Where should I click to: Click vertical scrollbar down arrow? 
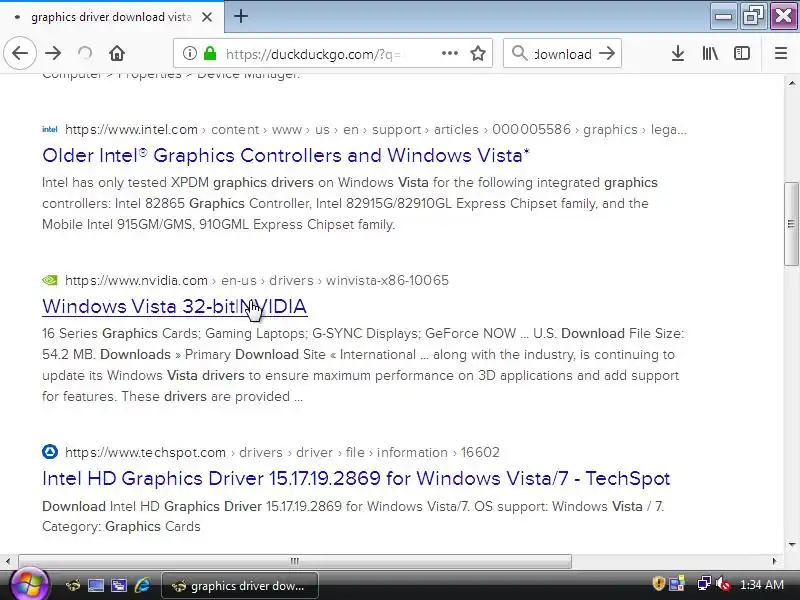(x=791, y=544)
